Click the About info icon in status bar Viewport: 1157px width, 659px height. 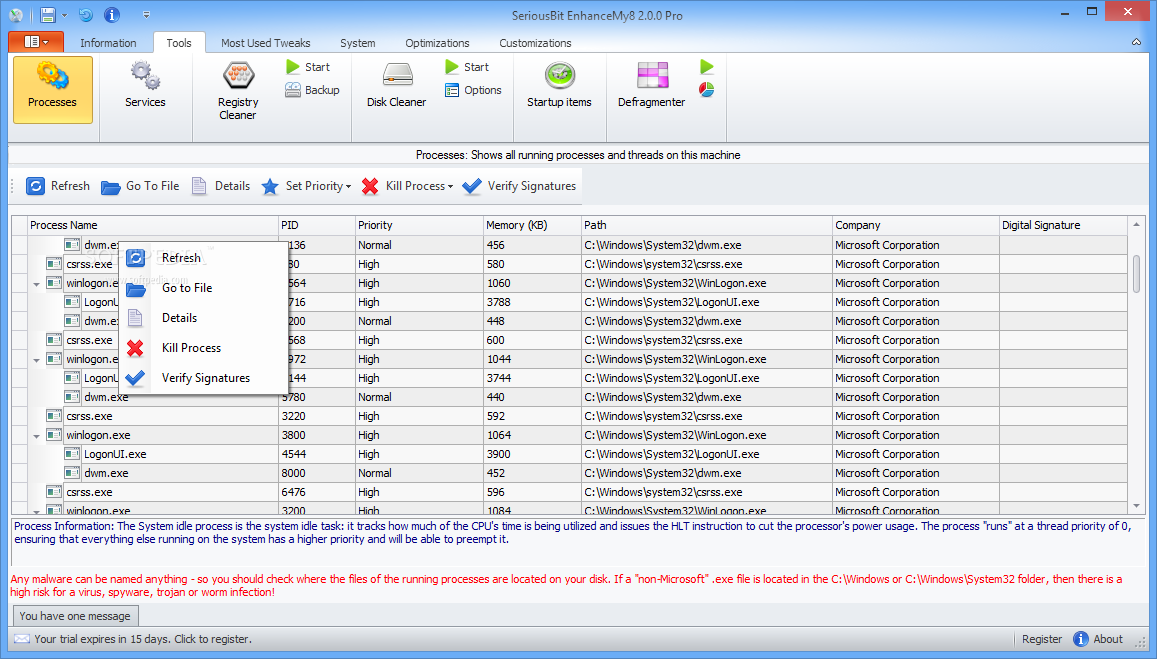pos(1080,639)
